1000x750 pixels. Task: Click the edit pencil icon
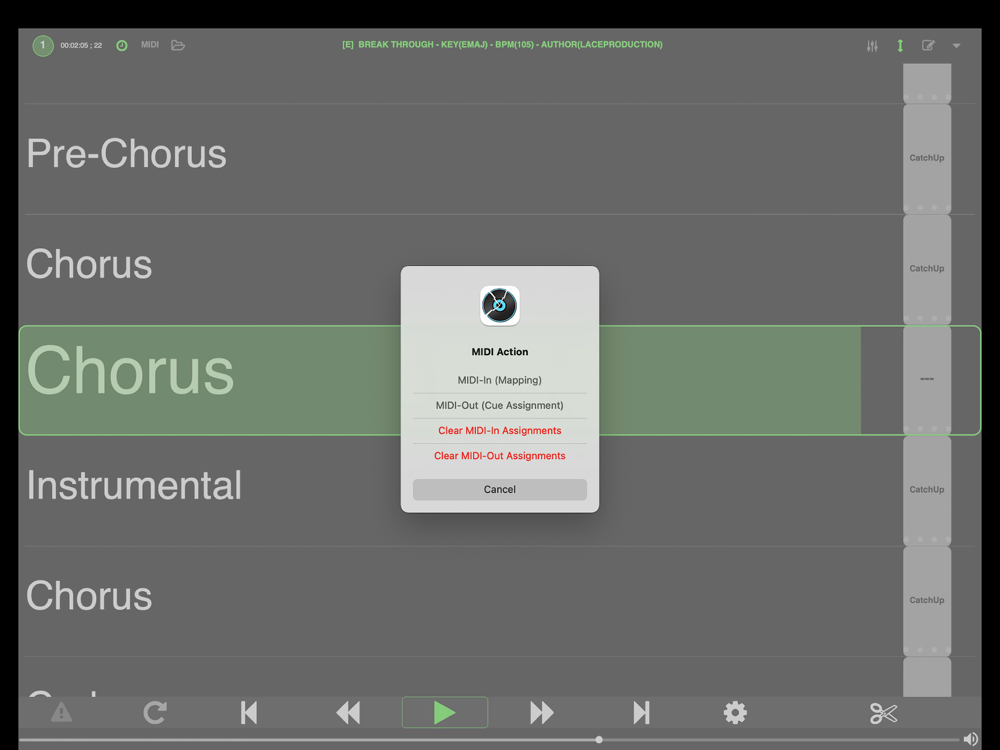pyautogui.click(x=928, y=45)
